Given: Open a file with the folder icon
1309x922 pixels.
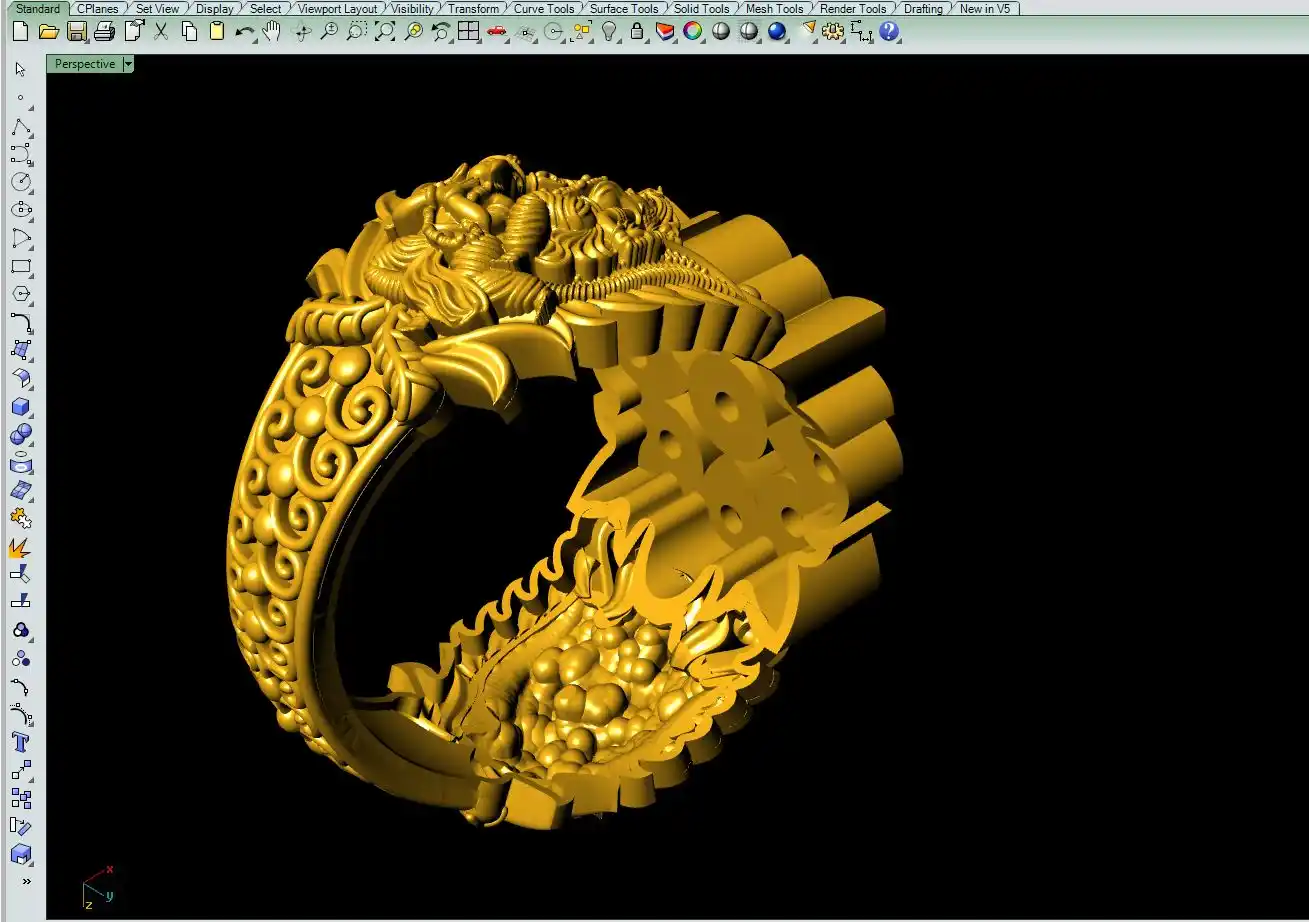Looking at the screenshot, I should click(x=48, y=31).
